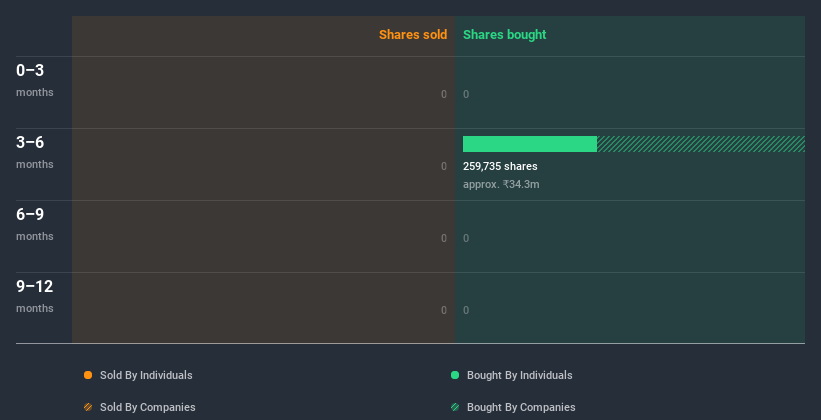821x420 pixels.
Task: Click the striped Sold By Companies legend icon
Action: click(x=88, y=407)
